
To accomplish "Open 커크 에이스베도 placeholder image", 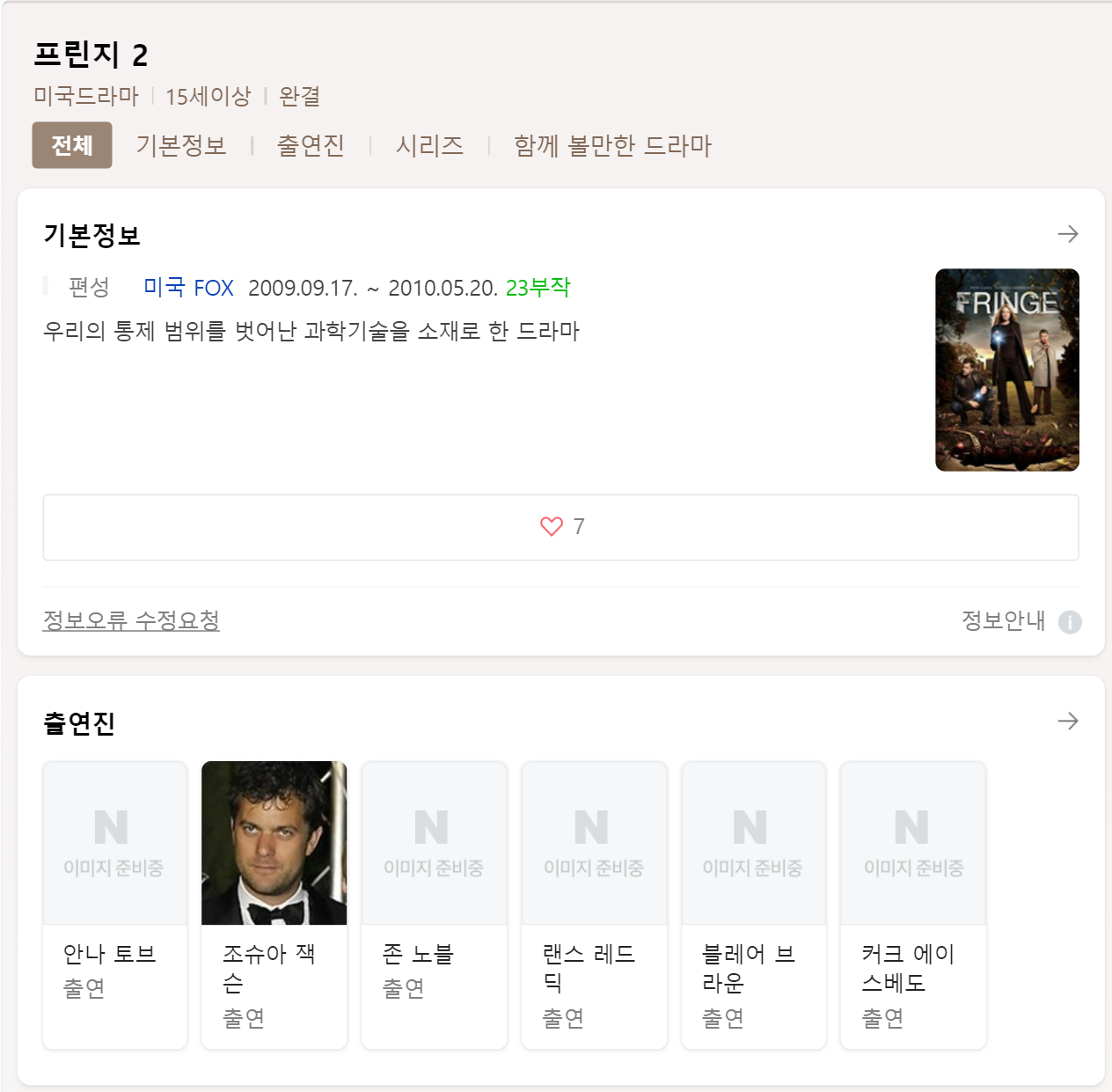I will pyautogui.click(x=913, y=843).
